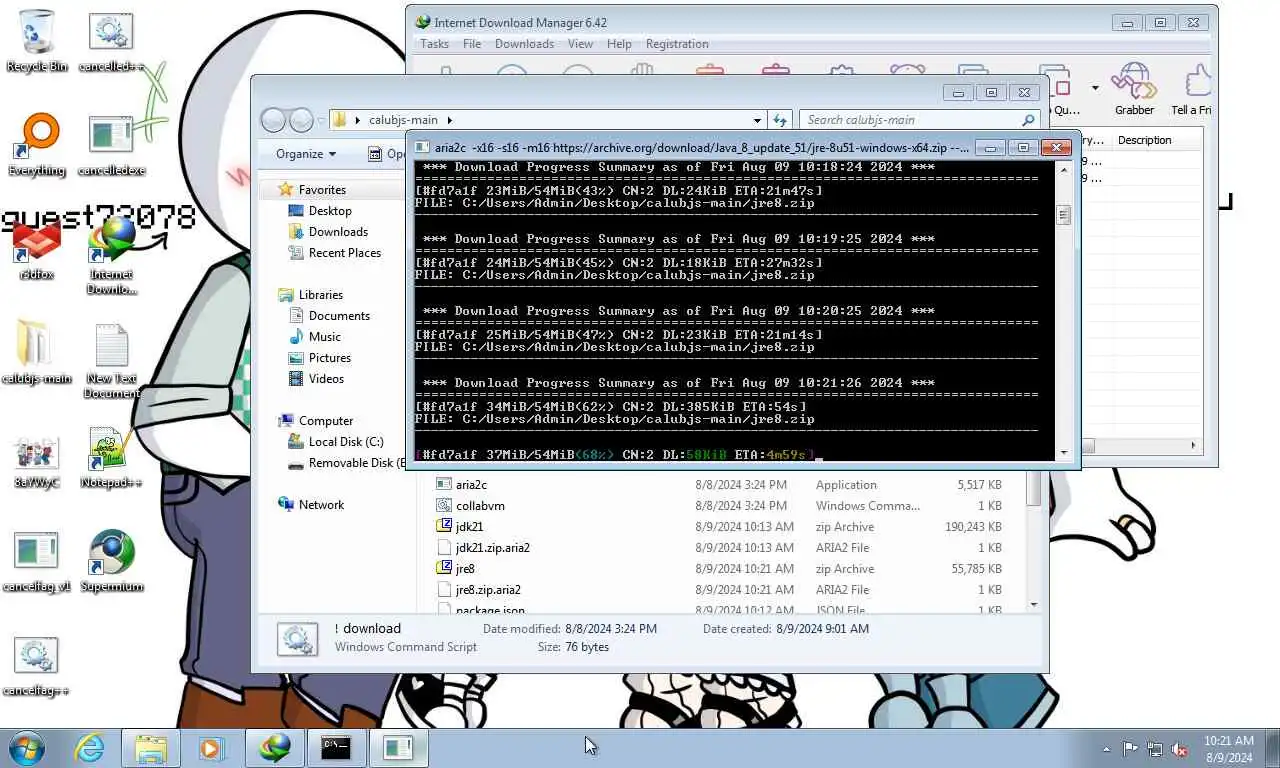1280x768 pixels.
Task: Show hidden system tray icons
Action: click(x=1106, y=749)
